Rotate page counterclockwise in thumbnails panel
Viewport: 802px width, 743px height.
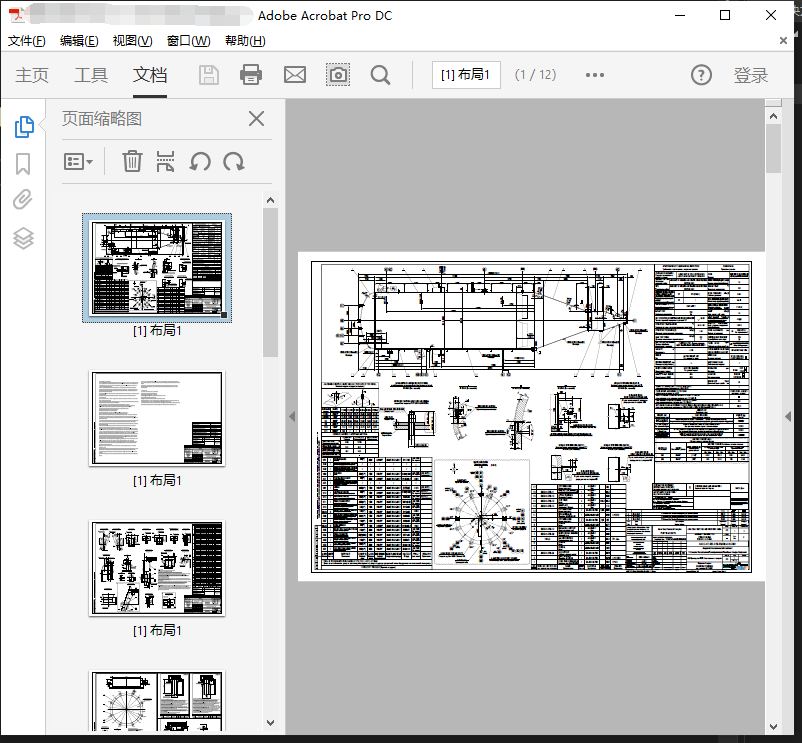200,161
